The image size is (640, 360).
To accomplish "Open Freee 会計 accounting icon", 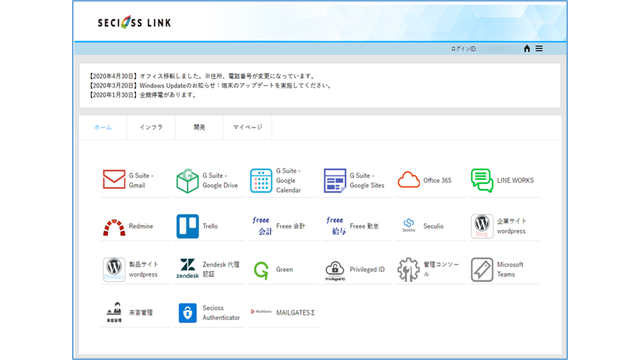I will [x=261, y=226].
